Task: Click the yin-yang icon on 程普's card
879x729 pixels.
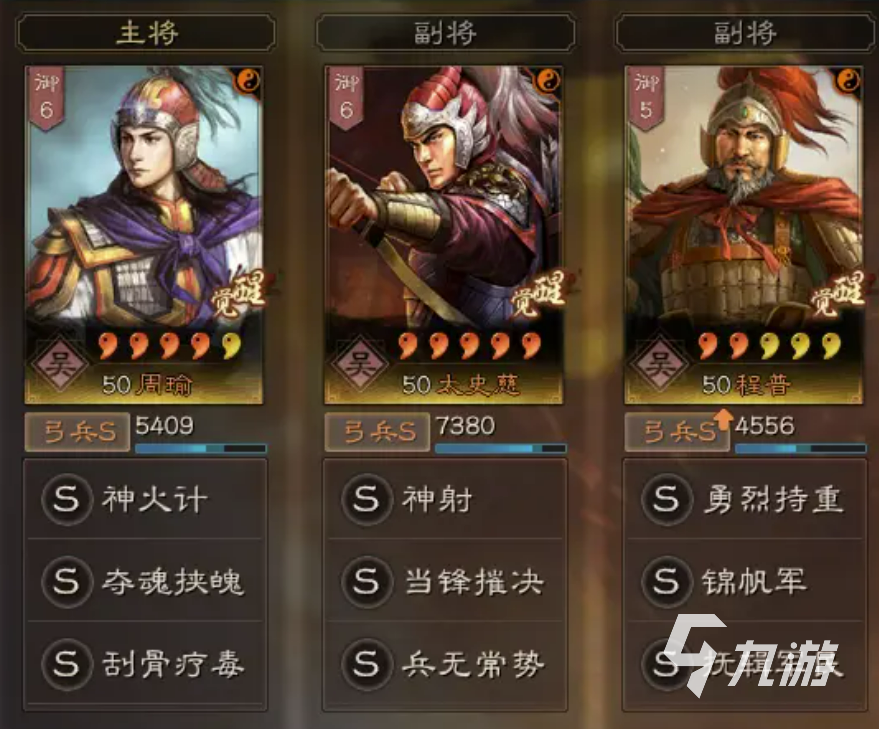Action: (x=848, y=82)
